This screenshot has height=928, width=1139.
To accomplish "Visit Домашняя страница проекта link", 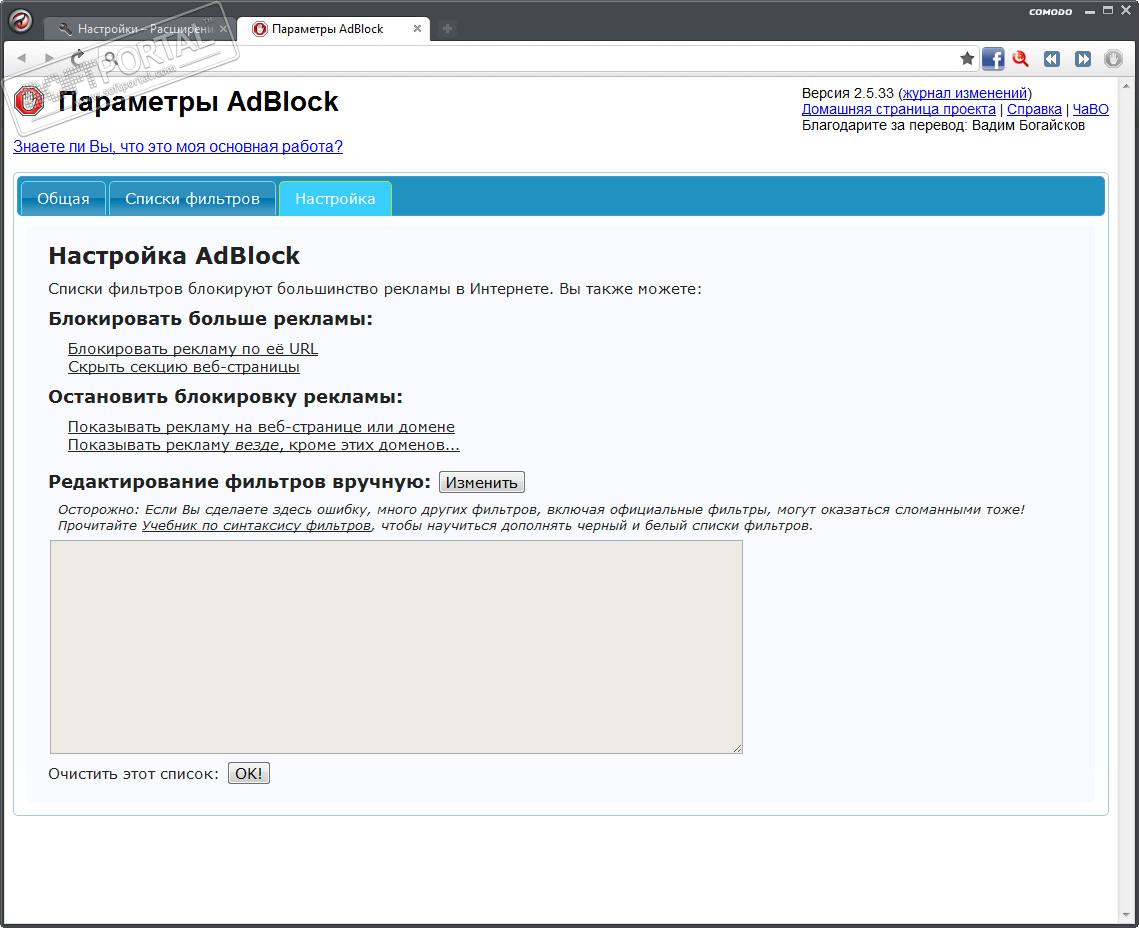I will (899, 109).
